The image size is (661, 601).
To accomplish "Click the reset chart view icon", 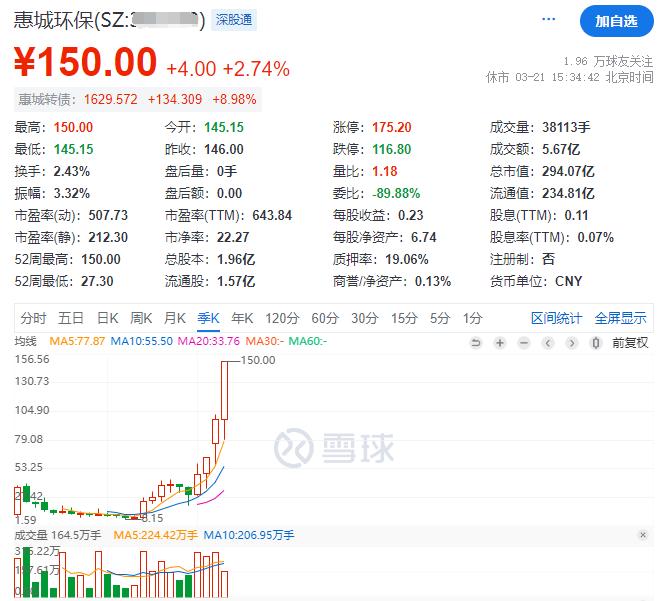I will (x=476, y=343).
